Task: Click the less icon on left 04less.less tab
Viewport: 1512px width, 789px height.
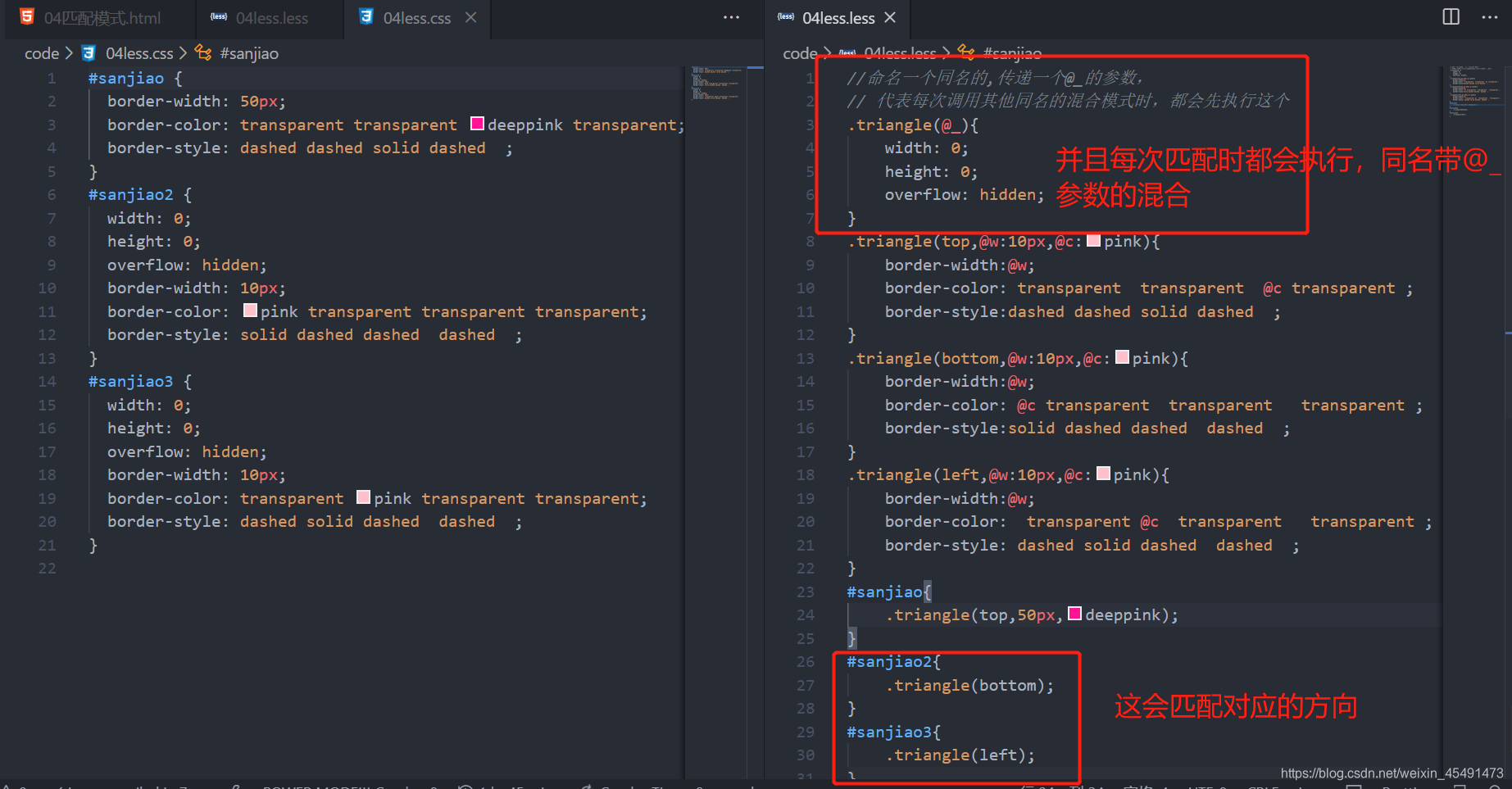Action: click(x=219, y=17)
